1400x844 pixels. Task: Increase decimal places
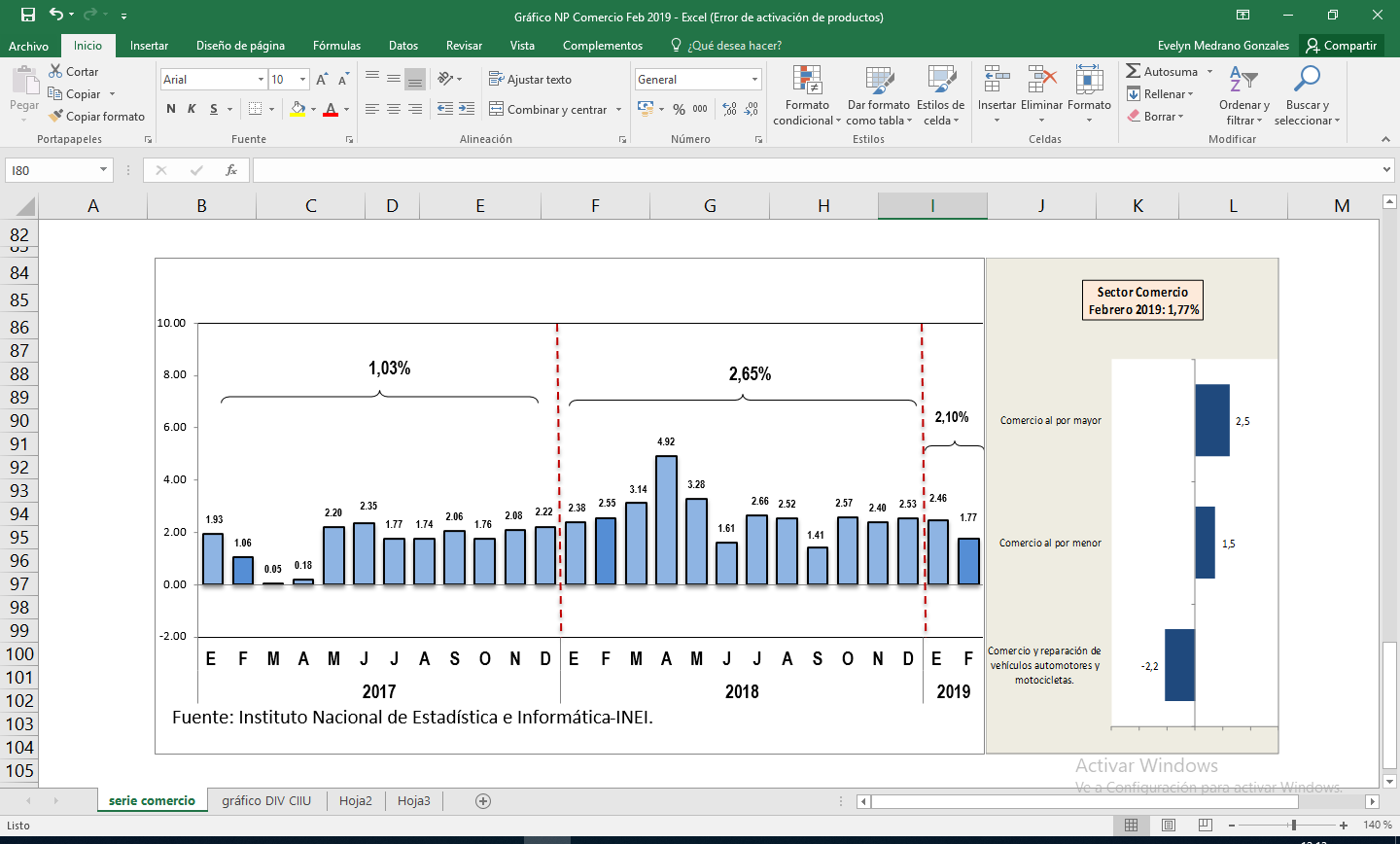[730, 109]
